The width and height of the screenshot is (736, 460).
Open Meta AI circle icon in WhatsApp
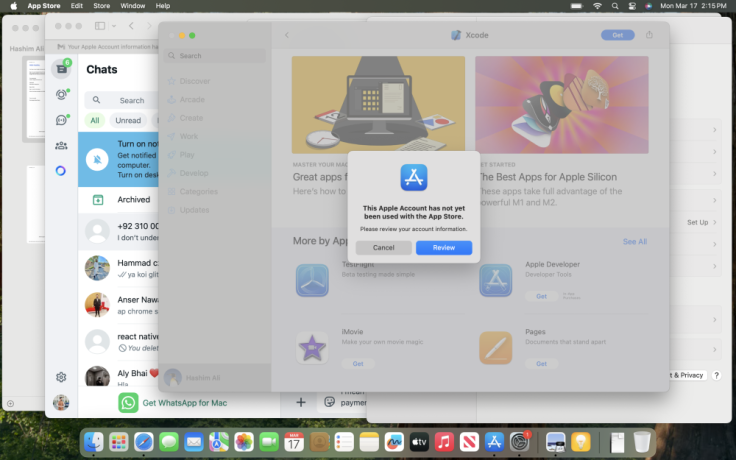(x=61, y=170)
